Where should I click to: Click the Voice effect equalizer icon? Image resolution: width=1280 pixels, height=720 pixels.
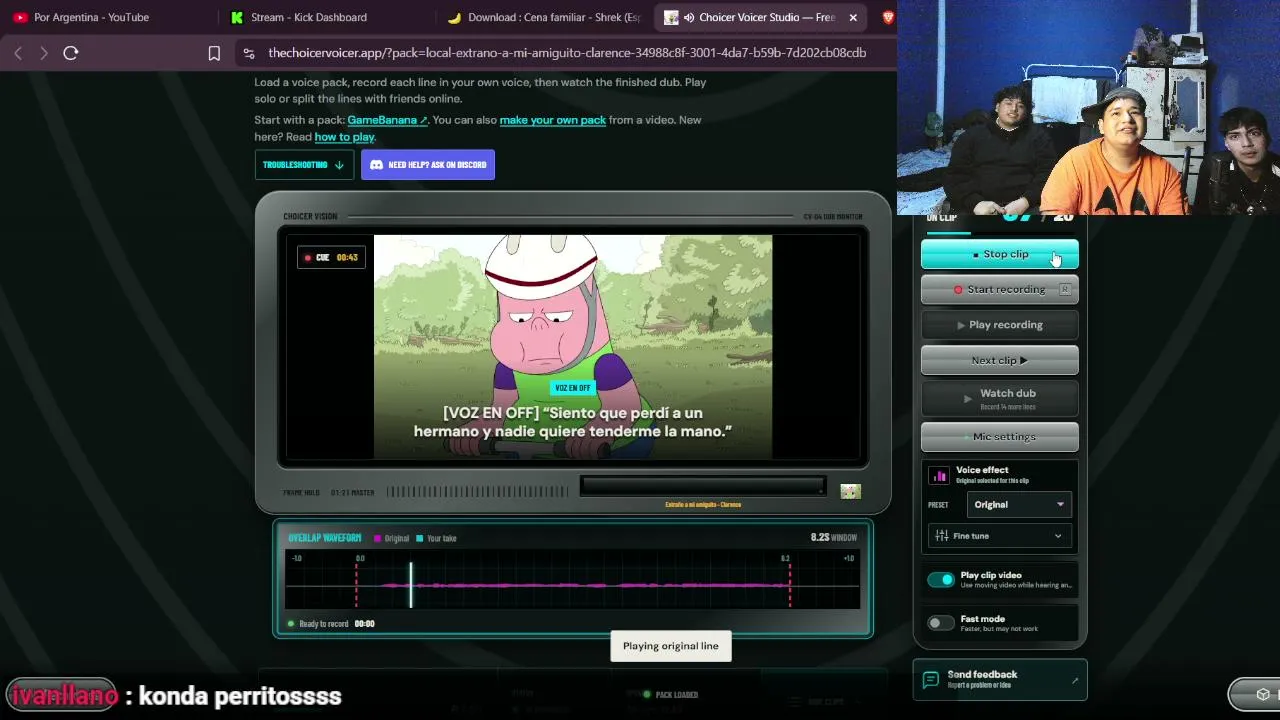[x=939, y=476]
